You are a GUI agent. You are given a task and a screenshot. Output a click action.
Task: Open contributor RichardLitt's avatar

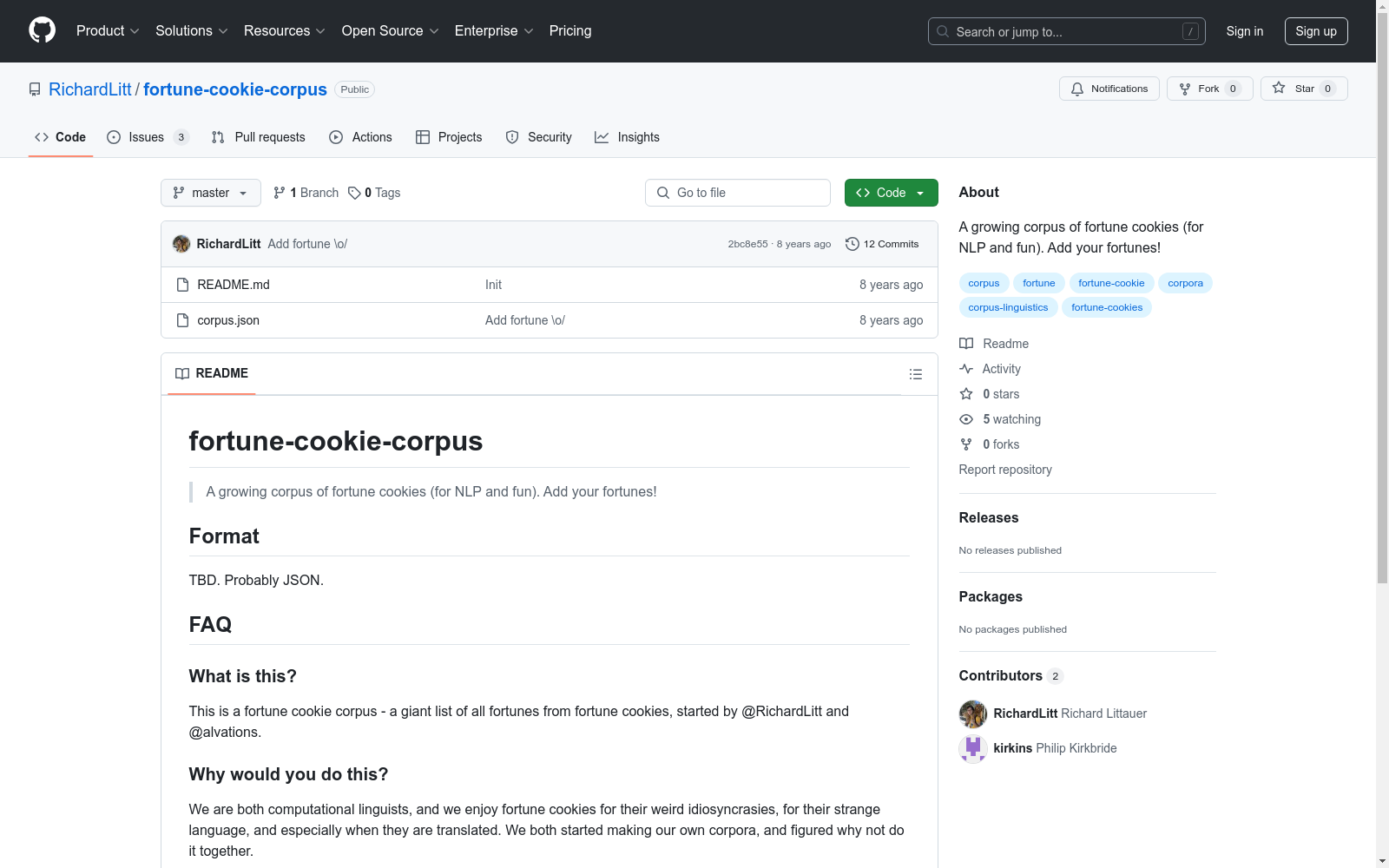[973, 713]
